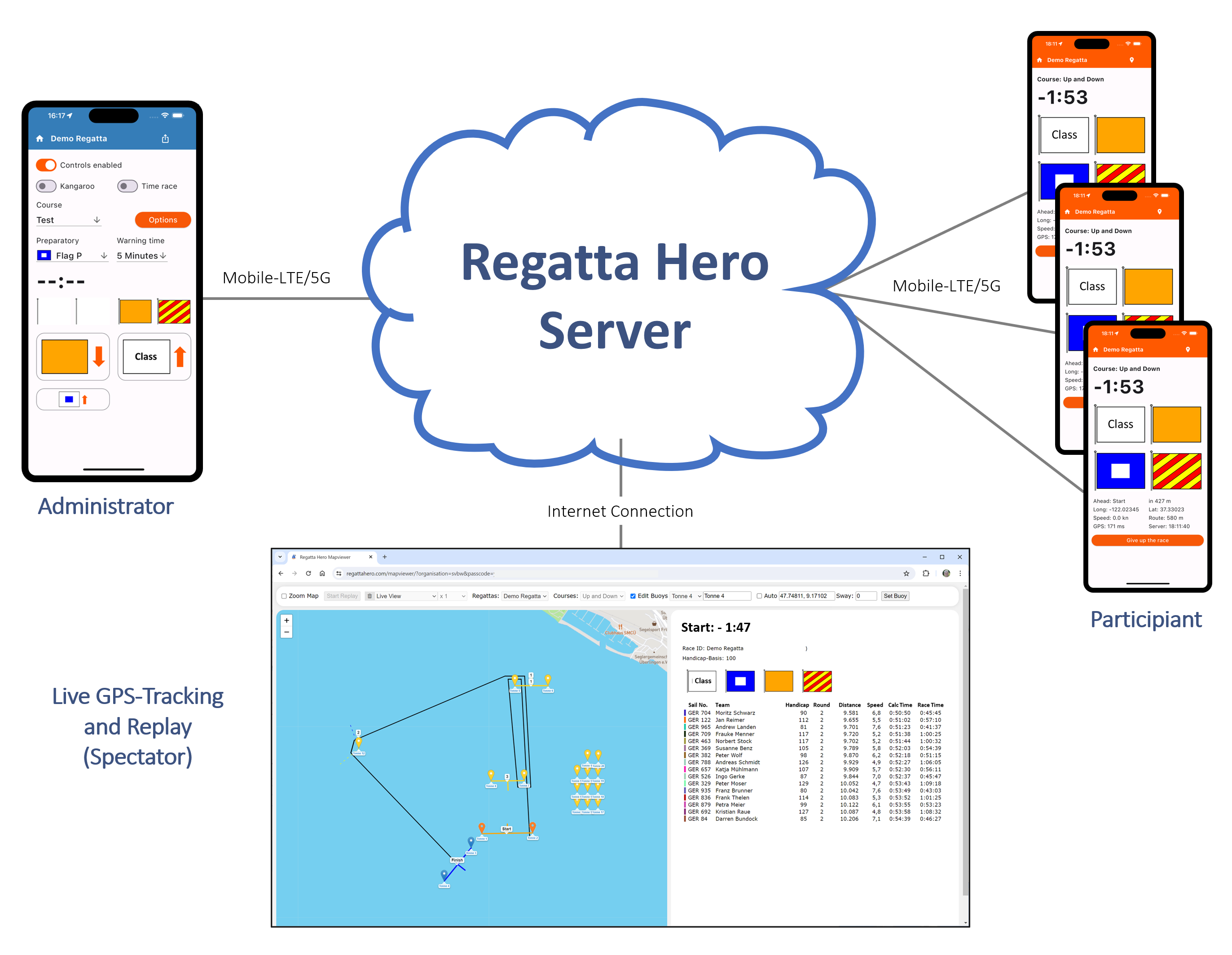The height and width of the screenshot is (955, 1232).
Task: Click the browser back arrow
Action: (x=281, y=573)
